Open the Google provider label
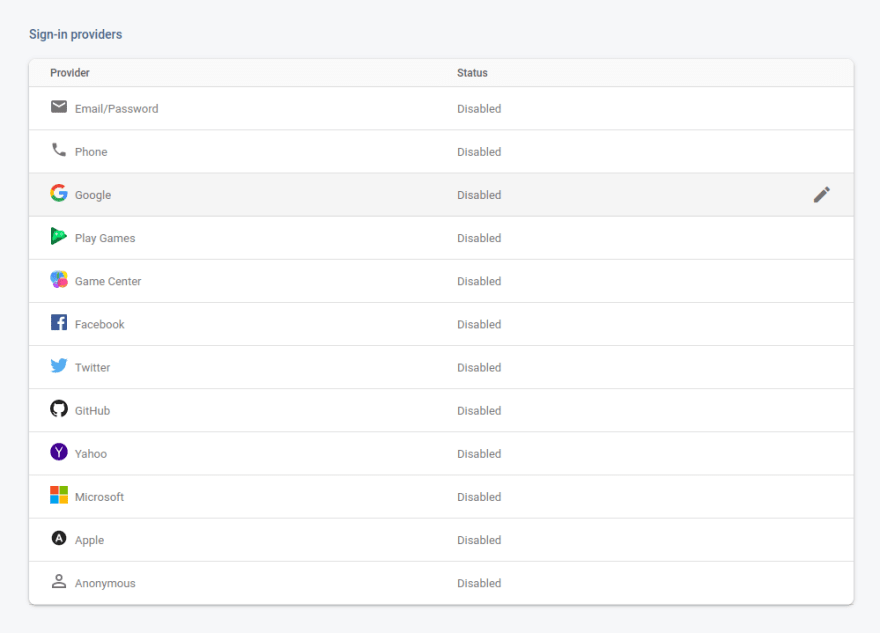Image resolution: width=880 pixels, height=633 pixels. 93,195
